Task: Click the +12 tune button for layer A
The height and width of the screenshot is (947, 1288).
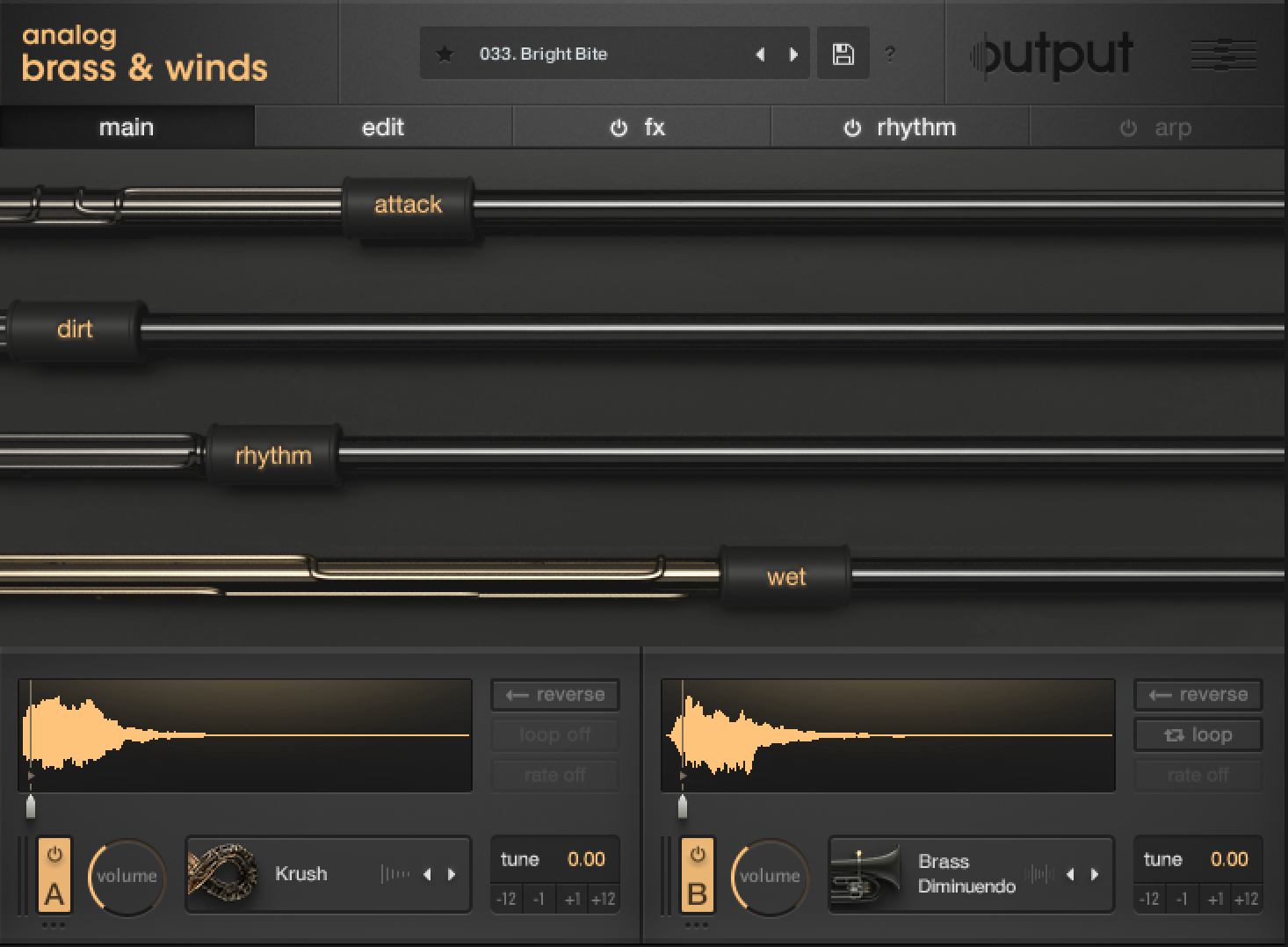Action: coord(603,899)
